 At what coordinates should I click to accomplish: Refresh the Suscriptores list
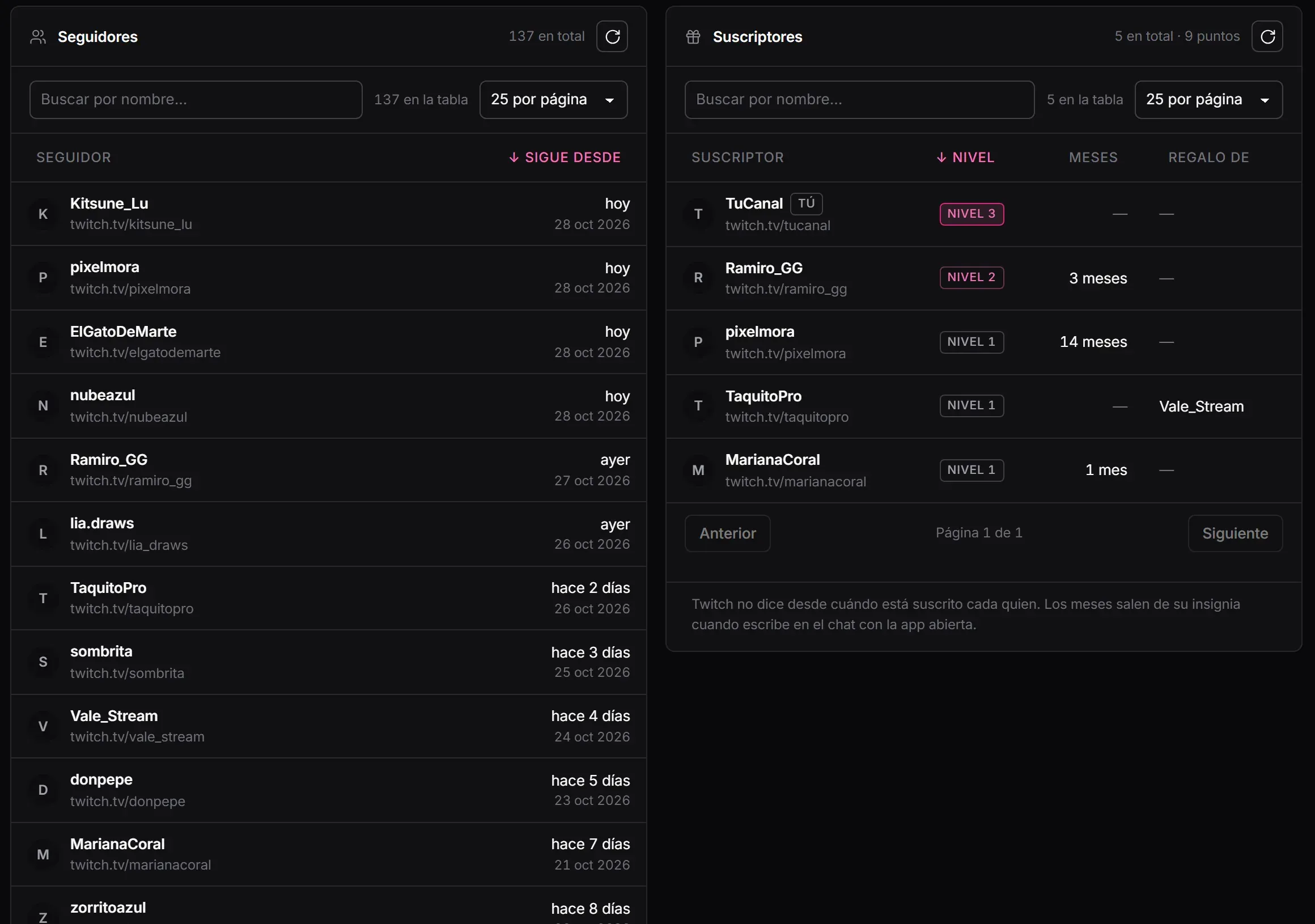pos(1267,37)
